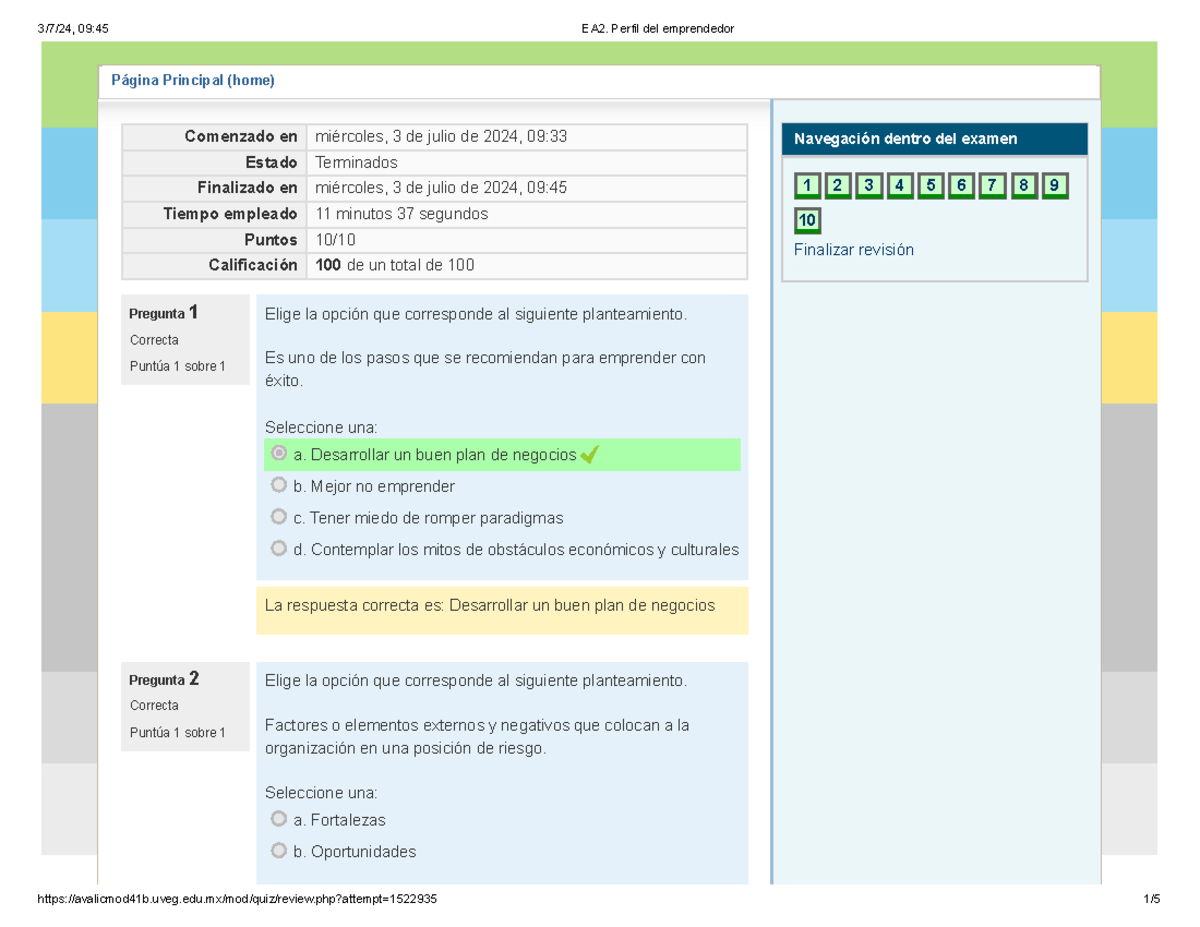Open question 5 from the navigation panel
The width and height of the screenshot is (1200, 927).
tap(931, 184)
